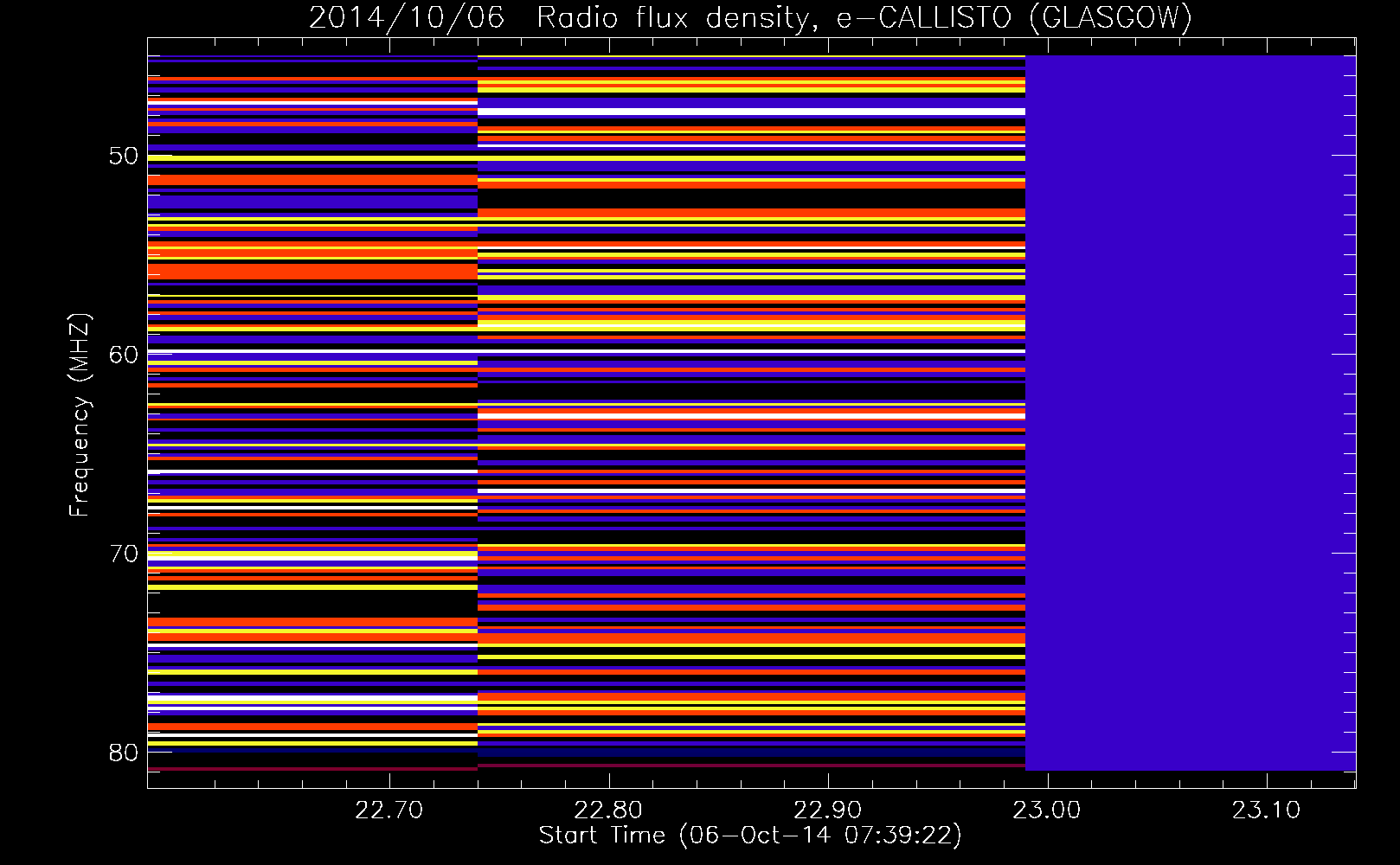Click the time axis label '23.00'
This screenshot has height=865, width=1400.
coord(1047,811)
